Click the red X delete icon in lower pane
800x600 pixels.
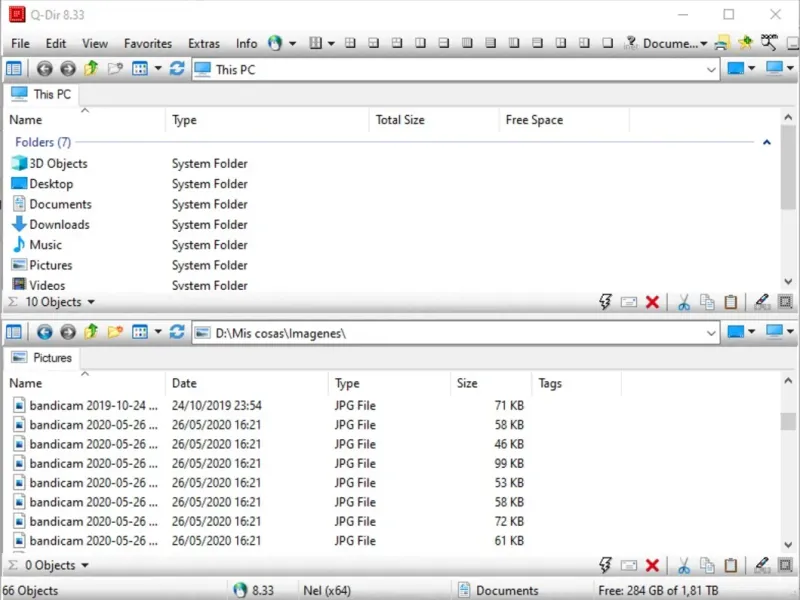point(653,565)
